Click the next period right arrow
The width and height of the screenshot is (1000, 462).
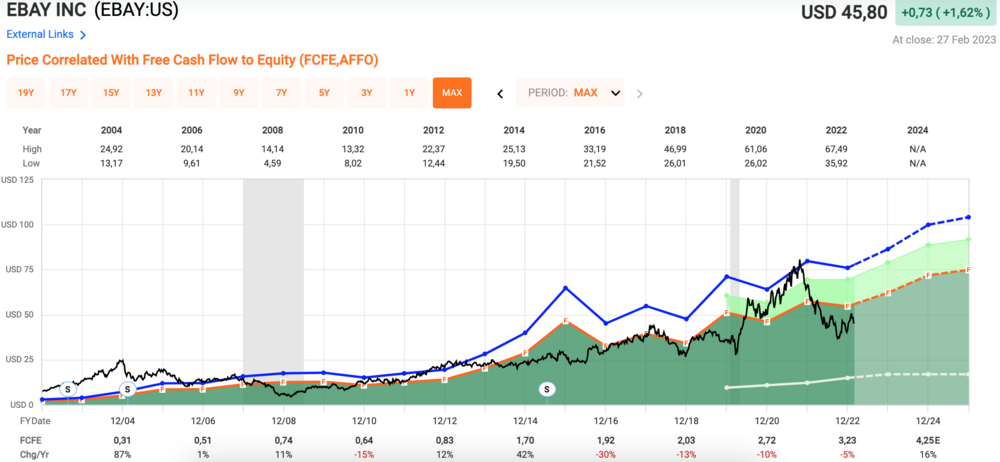point(640,93)
